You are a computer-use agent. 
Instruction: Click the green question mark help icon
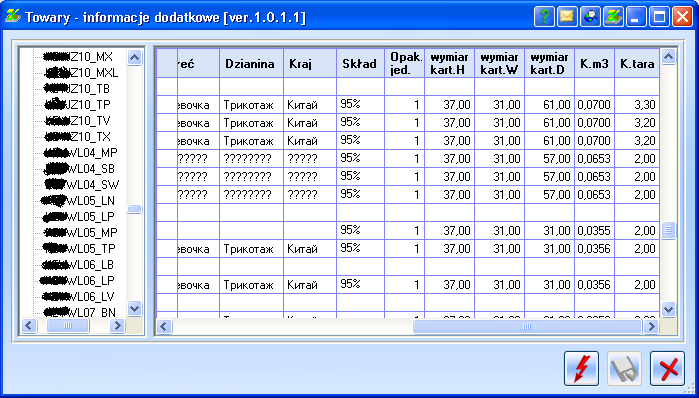coord(544,17)
